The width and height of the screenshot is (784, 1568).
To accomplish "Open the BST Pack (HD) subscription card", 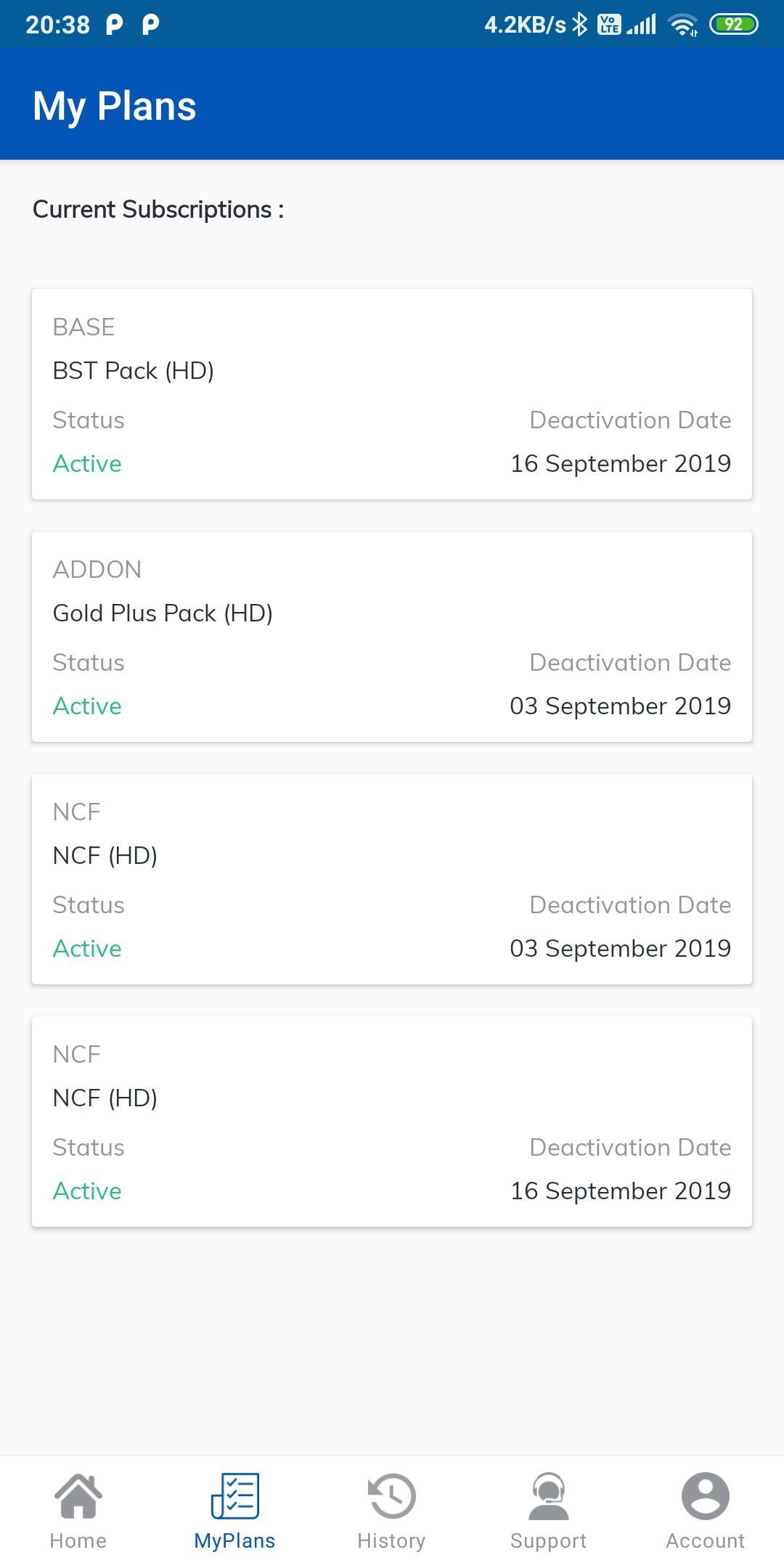I will click(392, 394).
